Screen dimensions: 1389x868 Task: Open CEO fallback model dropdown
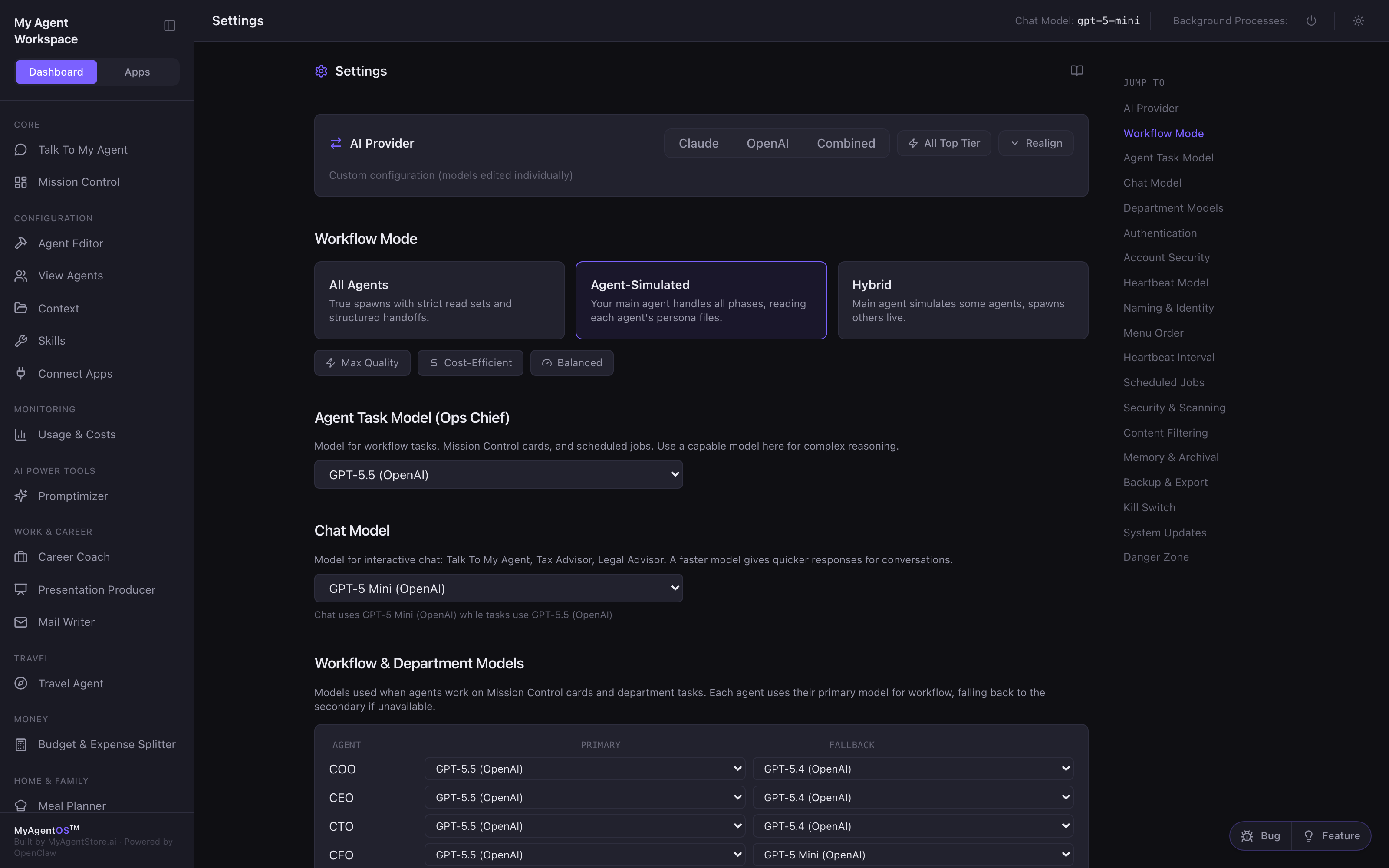point(913,798)
